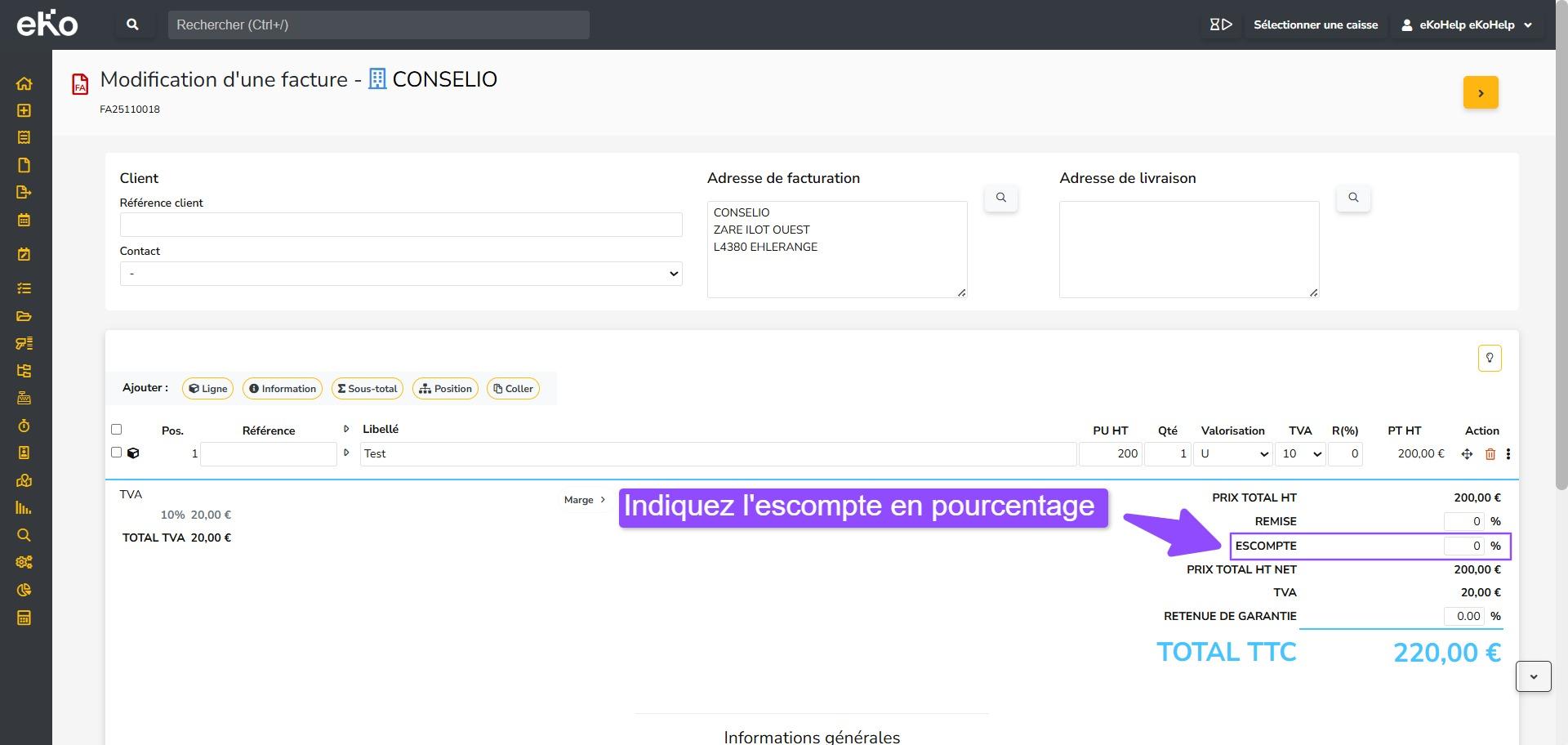Click the Escompte percentage field
This screenshot has width=1568, height=745.
point(1463,546)
